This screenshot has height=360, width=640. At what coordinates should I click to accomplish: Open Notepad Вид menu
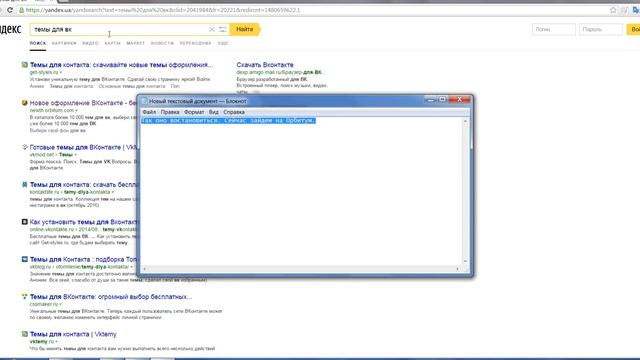click(213, 112)
